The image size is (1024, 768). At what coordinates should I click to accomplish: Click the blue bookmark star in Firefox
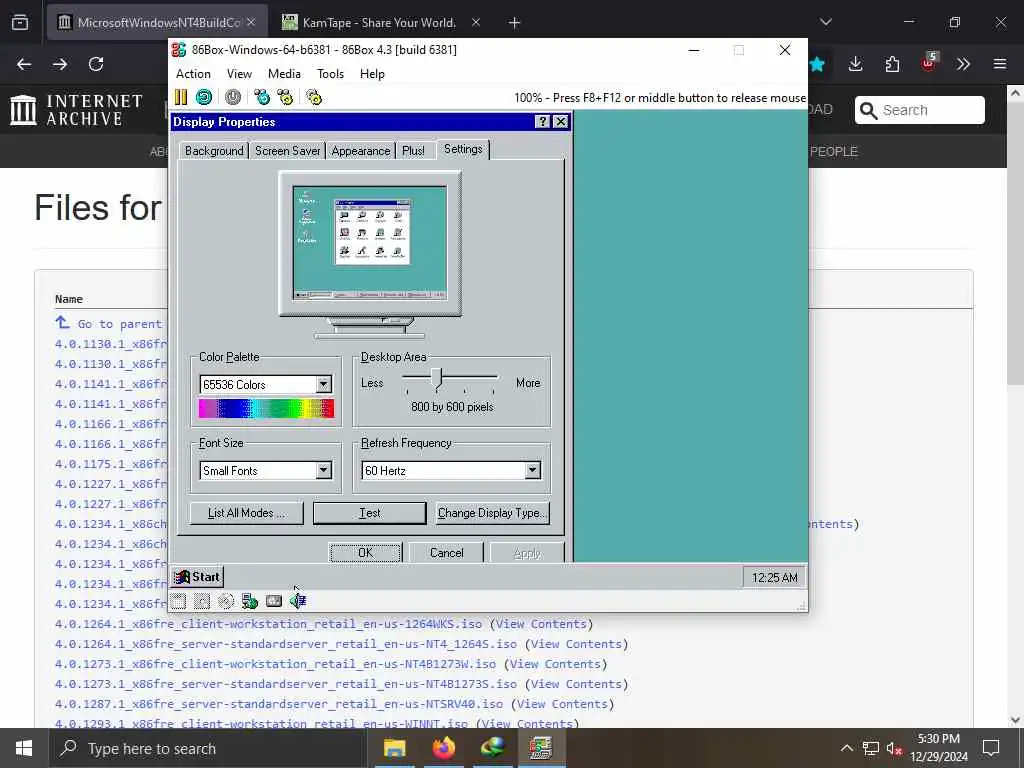point(817,64)
